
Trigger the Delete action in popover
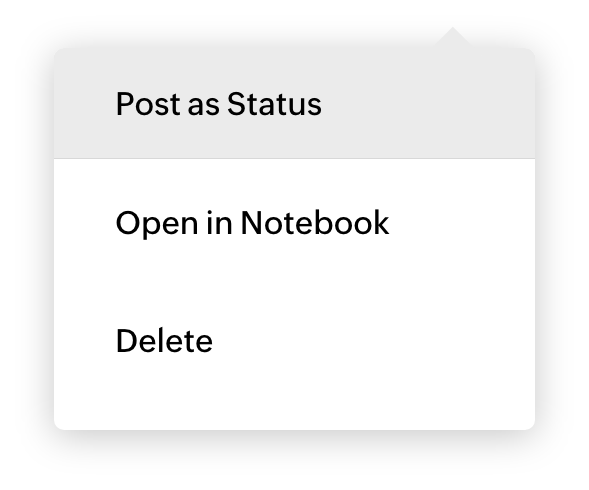click(294, 341)
